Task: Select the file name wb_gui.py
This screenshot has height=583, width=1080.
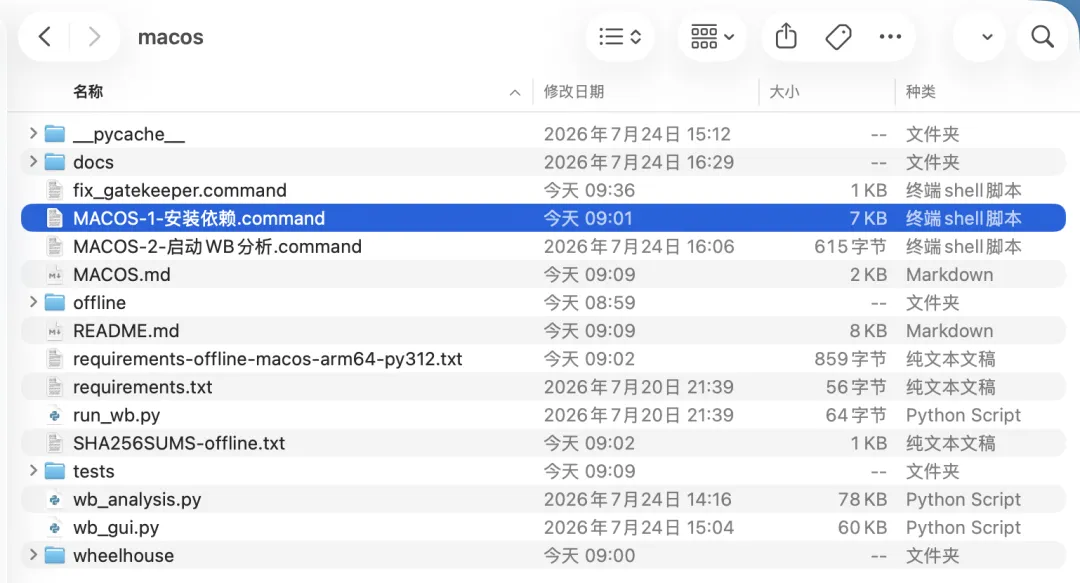Action: (116, 527)
